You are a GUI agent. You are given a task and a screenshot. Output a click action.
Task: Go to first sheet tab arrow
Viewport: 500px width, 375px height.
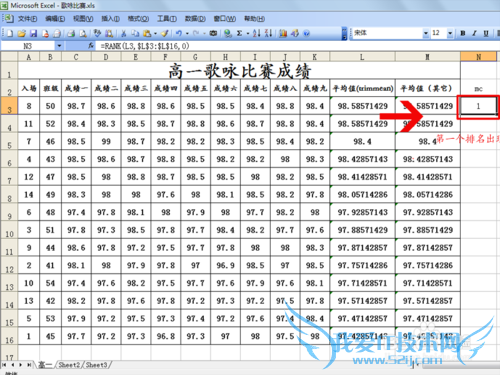pos(4,365)
